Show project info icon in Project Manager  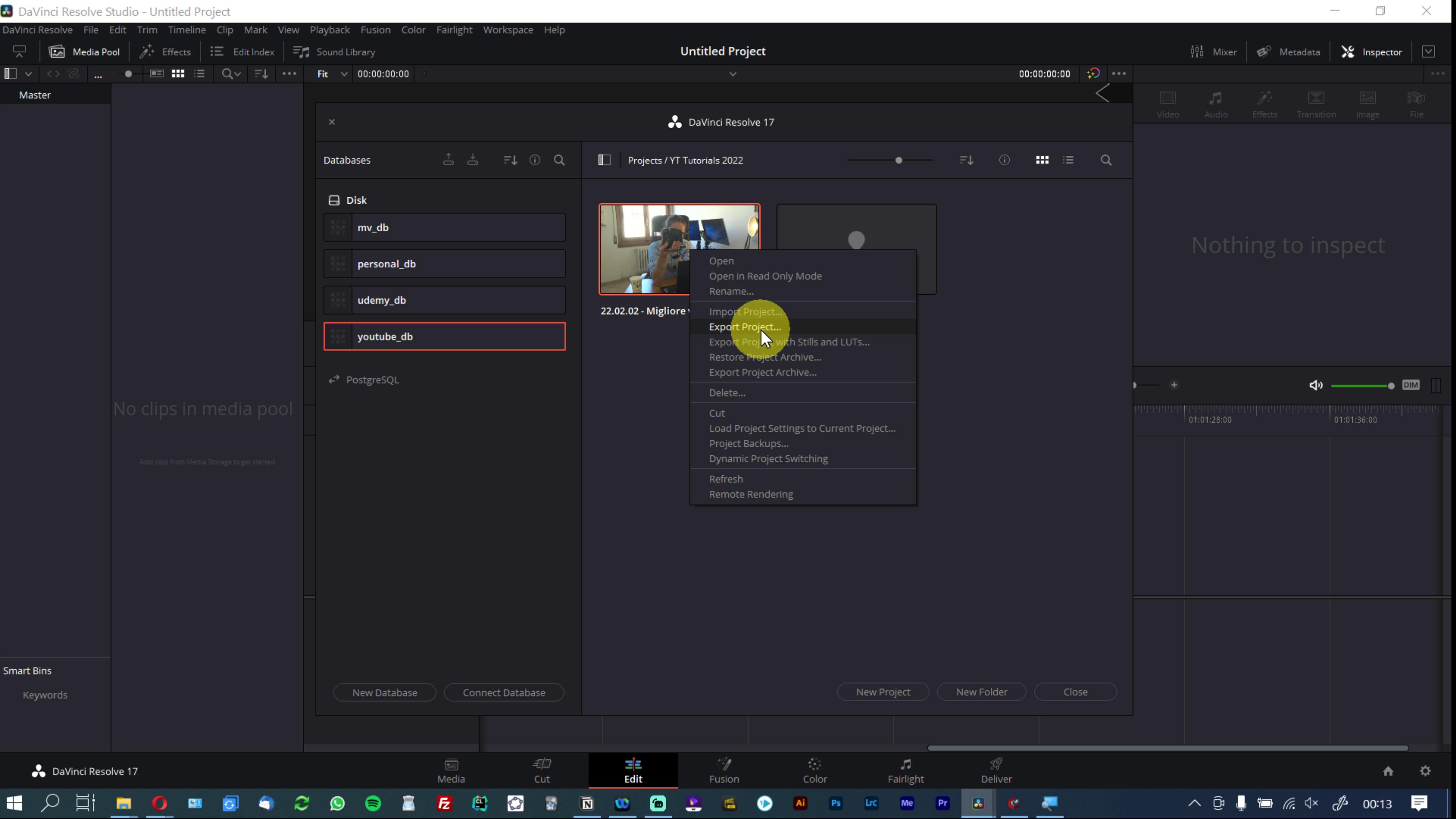click(1004, 160)
